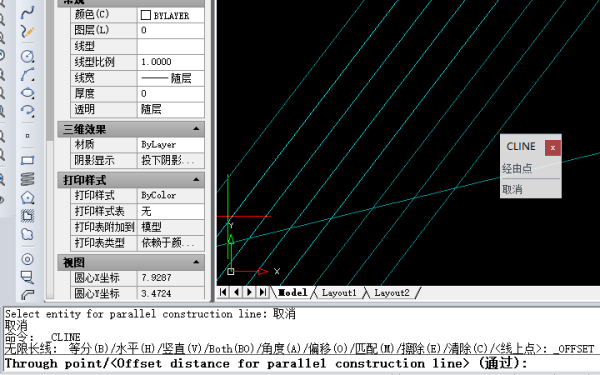Collapse the 打印样式 section

(196, 179)
